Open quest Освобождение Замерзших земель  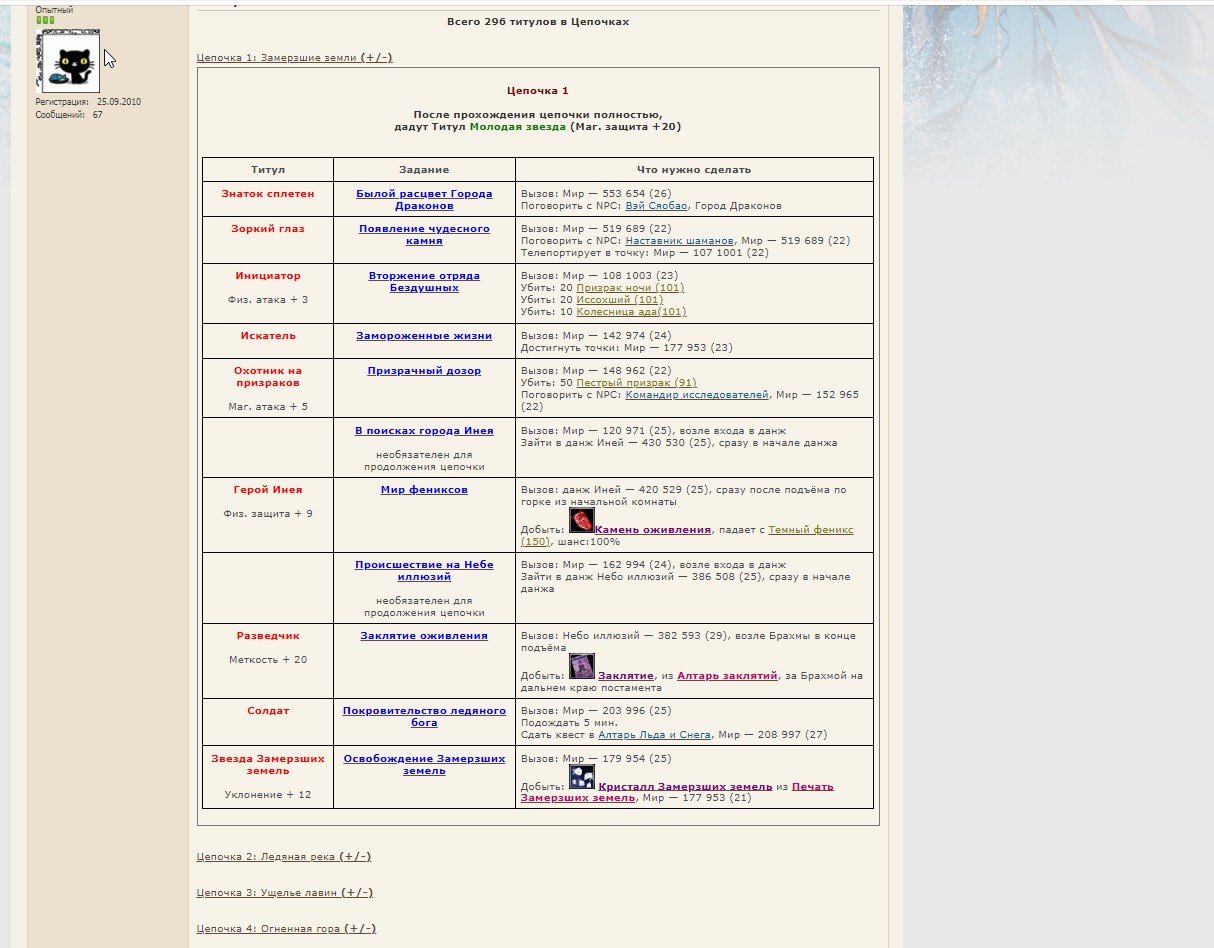(424, 764)
